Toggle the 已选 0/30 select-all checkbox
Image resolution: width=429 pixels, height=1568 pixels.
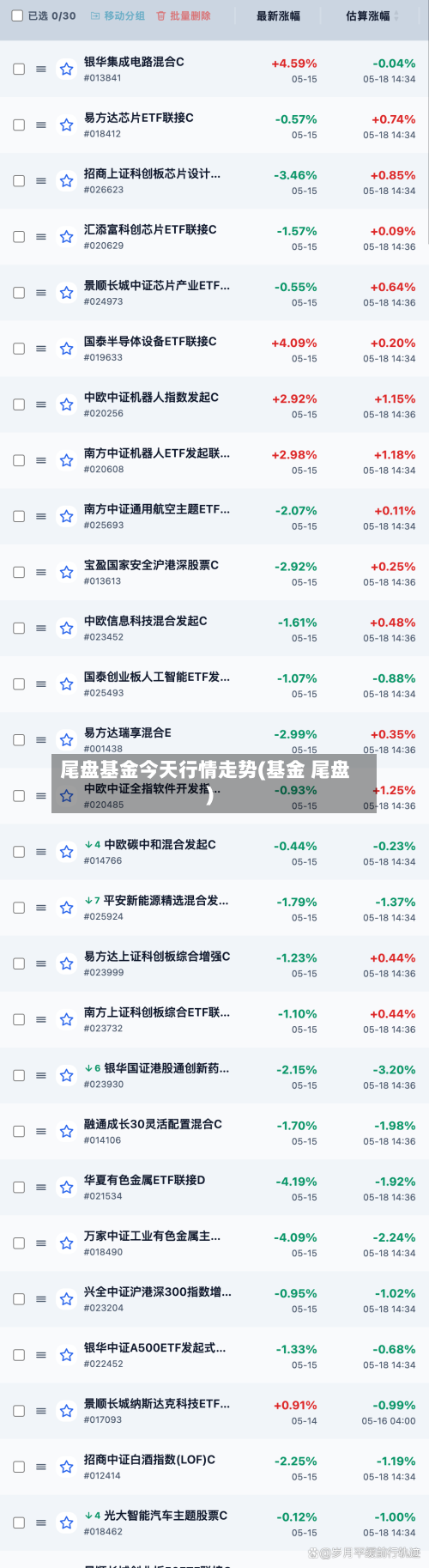point(17,15)
